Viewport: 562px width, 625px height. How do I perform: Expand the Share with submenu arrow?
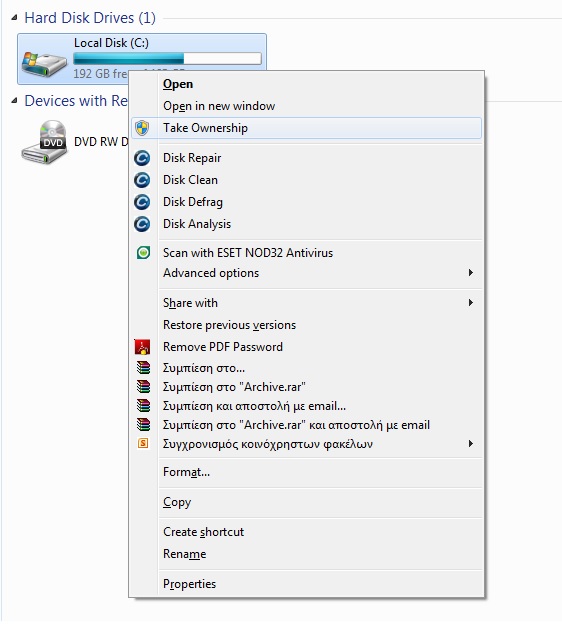(x=471, y=303)
